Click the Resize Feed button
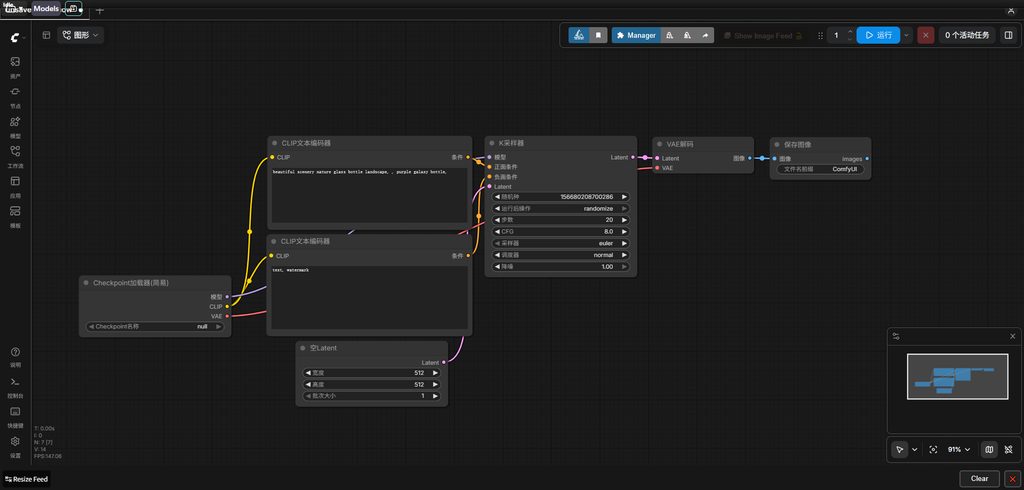 (x=26, y=479)
